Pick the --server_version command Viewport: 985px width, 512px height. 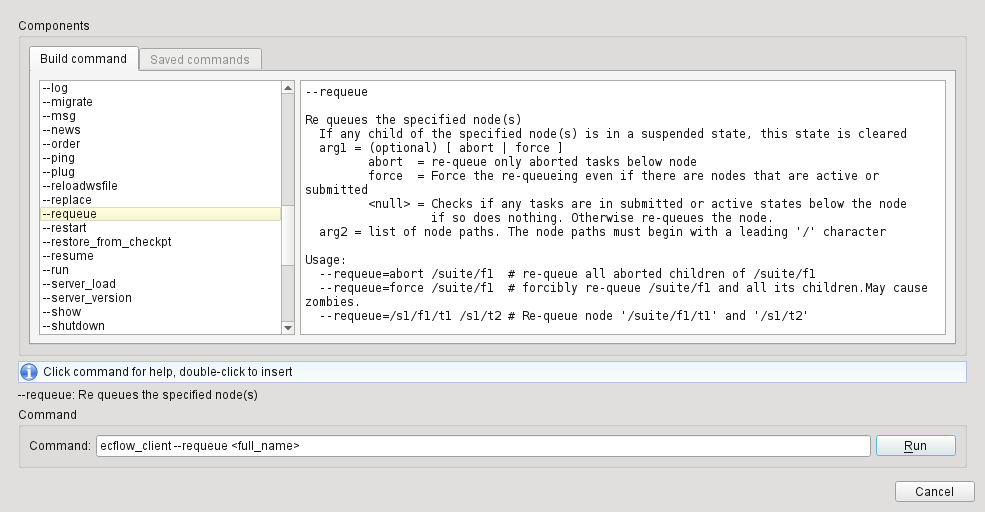coord(87,298)
